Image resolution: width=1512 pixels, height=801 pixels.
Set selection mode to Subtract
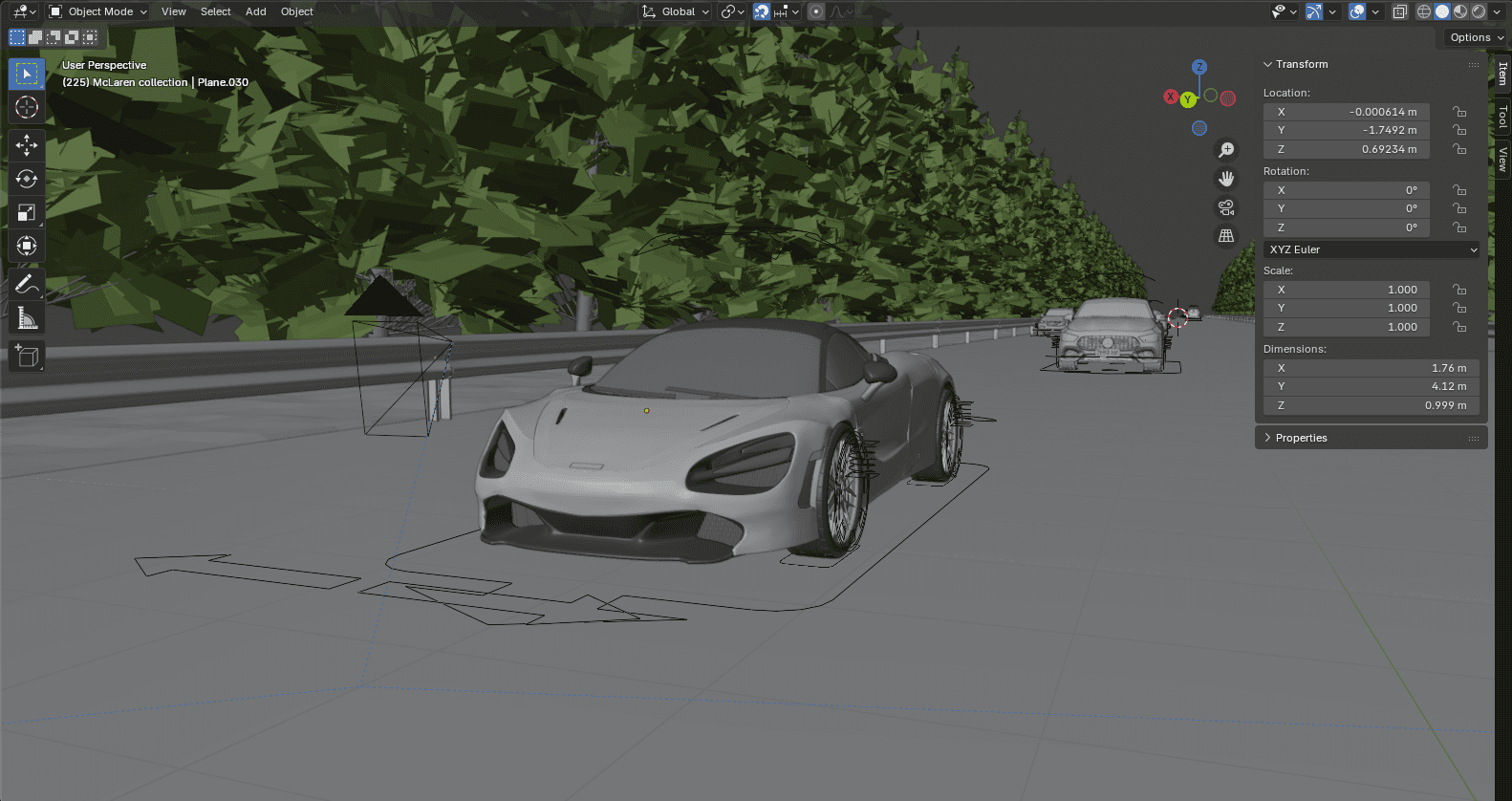[x=54, y=37]
